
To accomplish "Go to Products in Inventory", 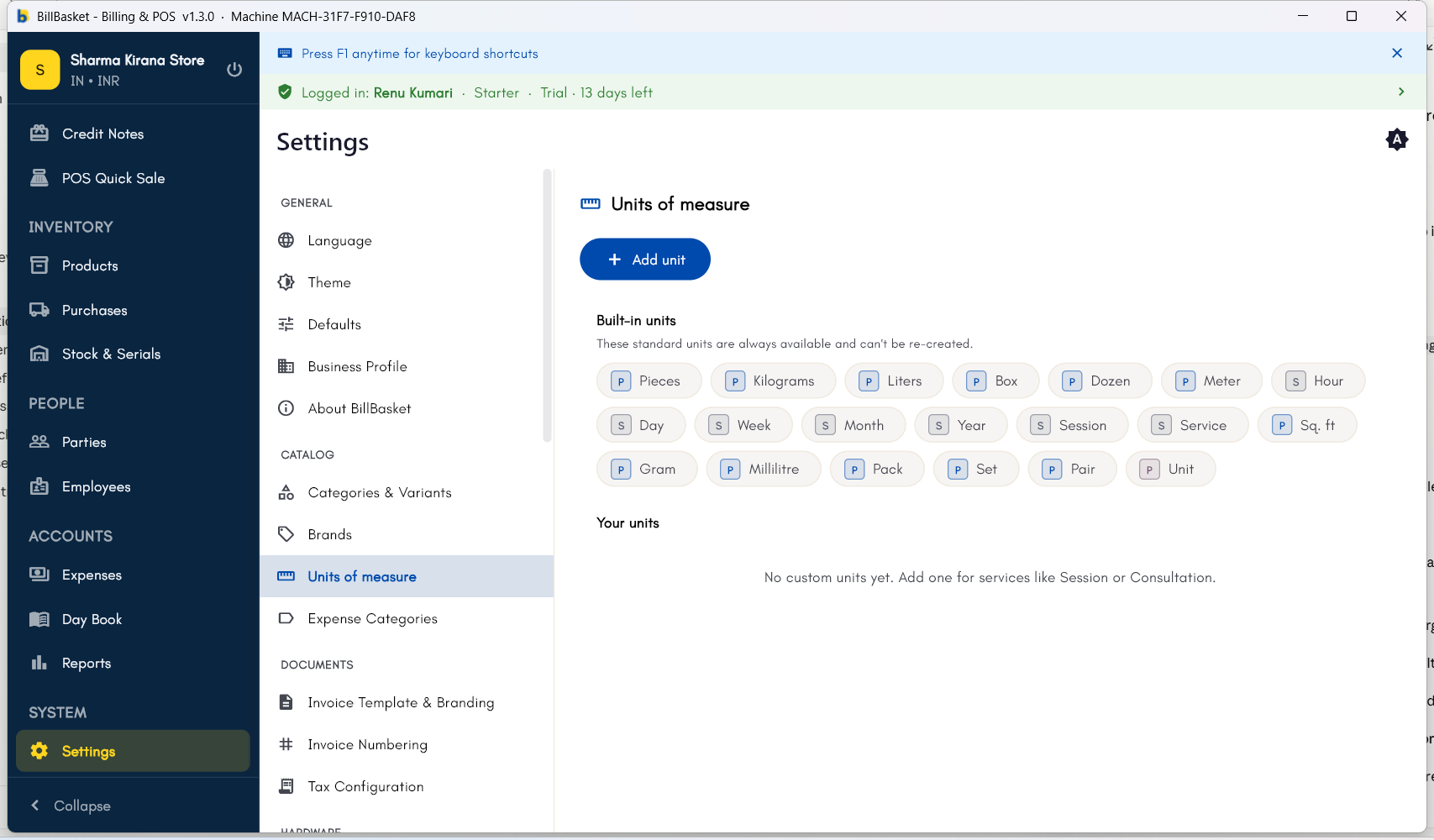I will point(133,265).
